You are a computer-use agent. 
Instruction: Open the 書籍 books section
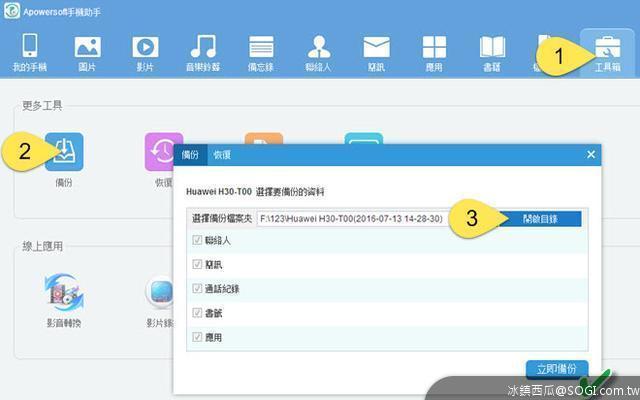tap(492, 50)
